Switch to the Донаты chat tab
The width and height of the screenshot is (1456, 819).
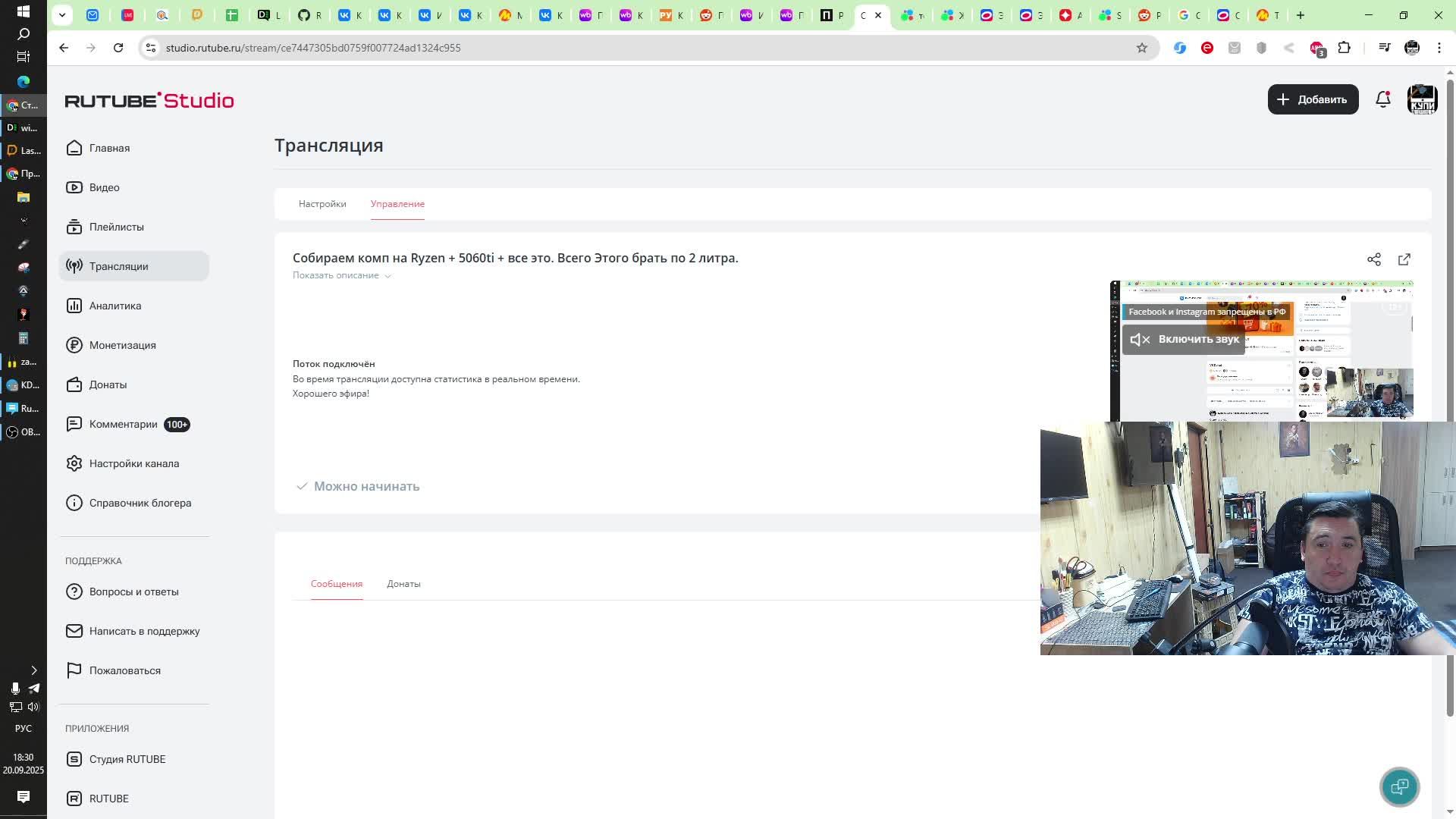coord(403,584)
